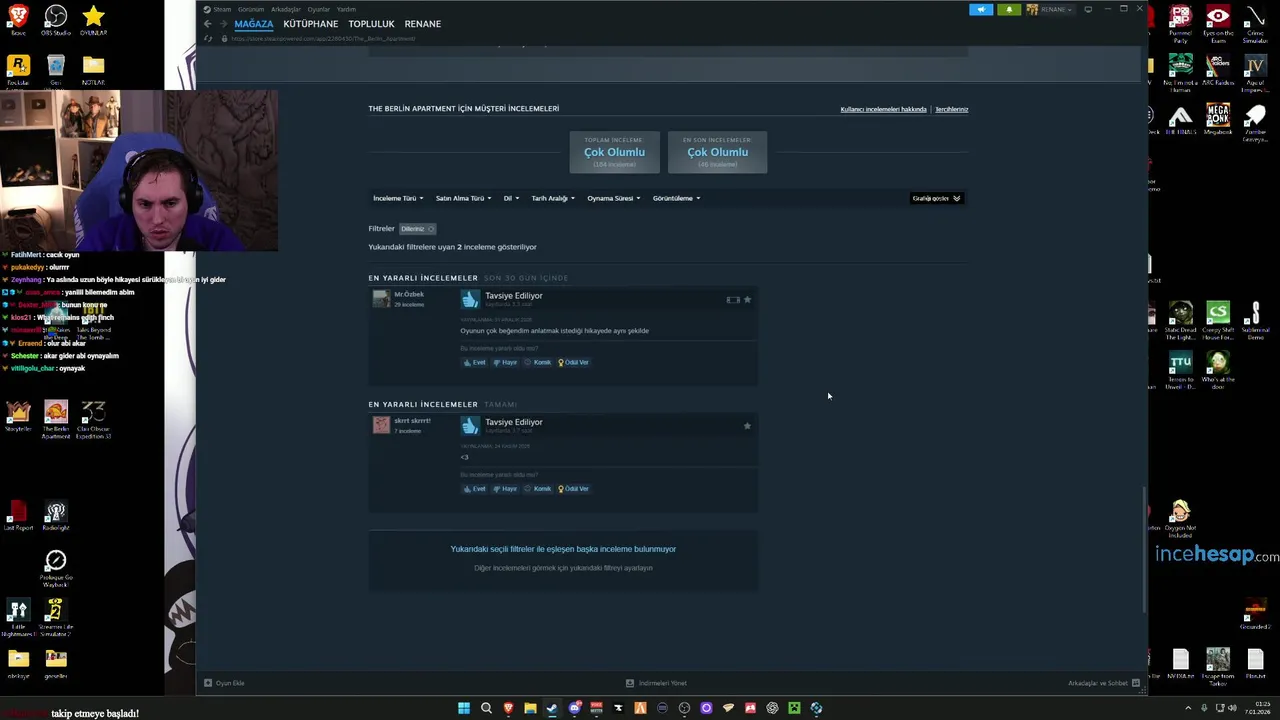Expand the Tarih Aralığı dropdown
The height and width of the screenshot is (720, 1280).
point(553,198)
